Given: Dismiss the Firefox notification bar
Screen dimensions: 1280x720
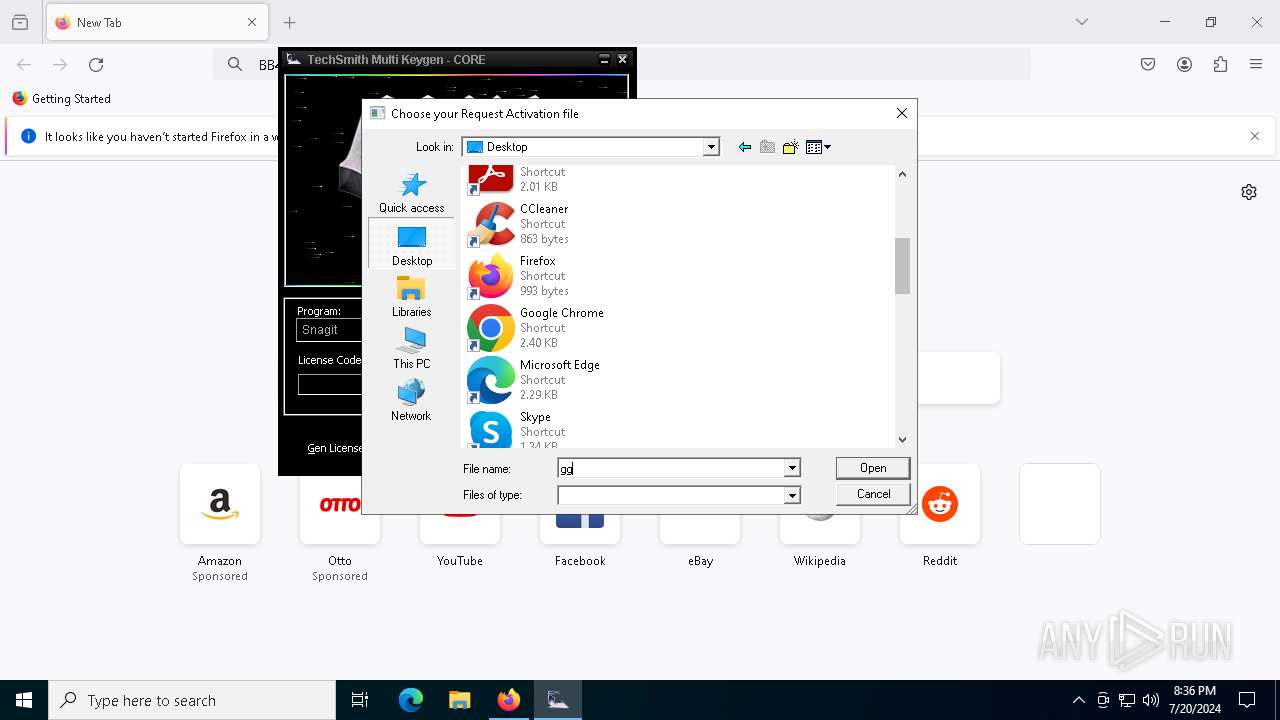Looking at the screenshot, I should [x=1255, y=136].
